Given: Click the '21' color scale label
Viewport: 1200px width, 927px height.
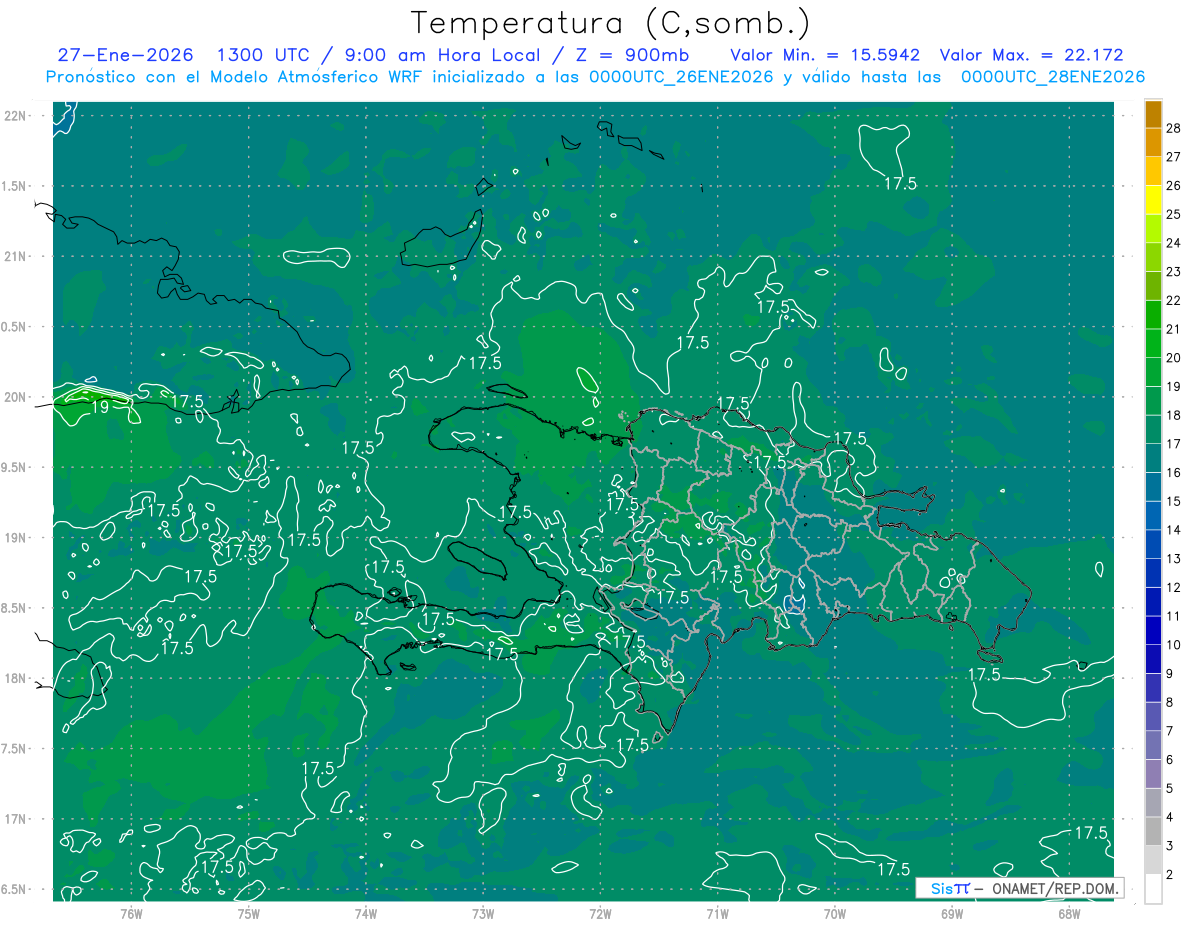Looking at the screenshot, I should pos(1174,329).
